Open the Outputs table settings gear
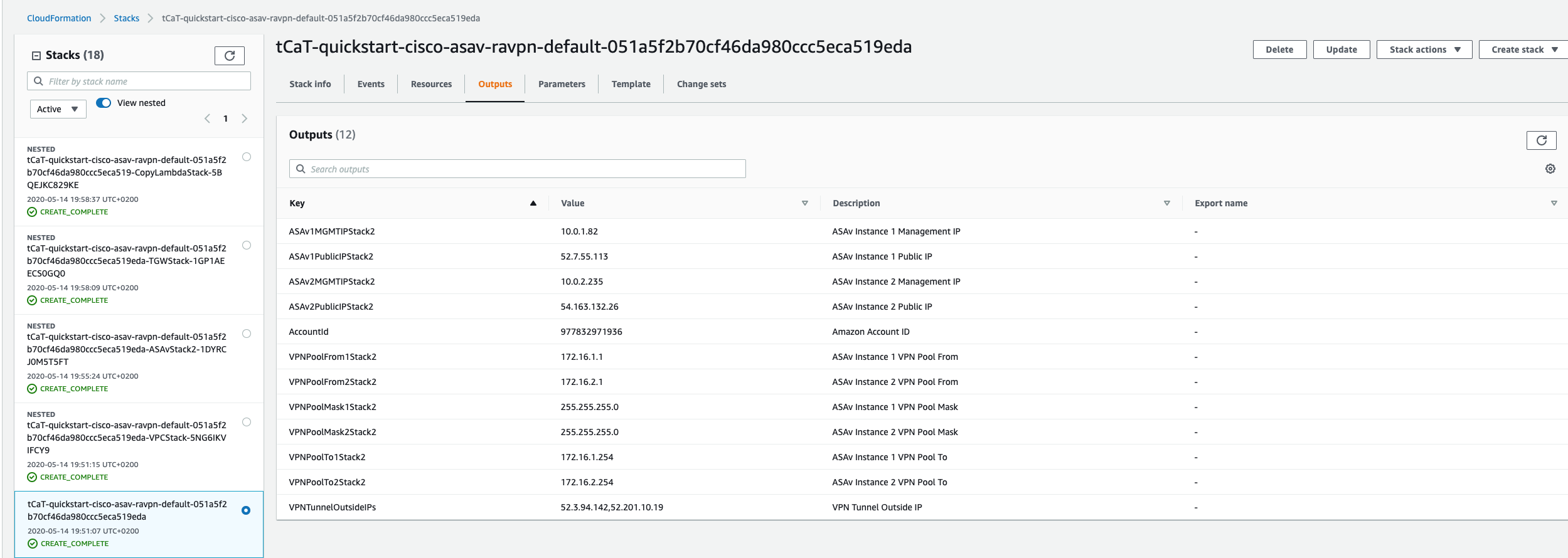Image resolution: width=1568 pixels, height=558 pixels. [x=1550, y=169]
